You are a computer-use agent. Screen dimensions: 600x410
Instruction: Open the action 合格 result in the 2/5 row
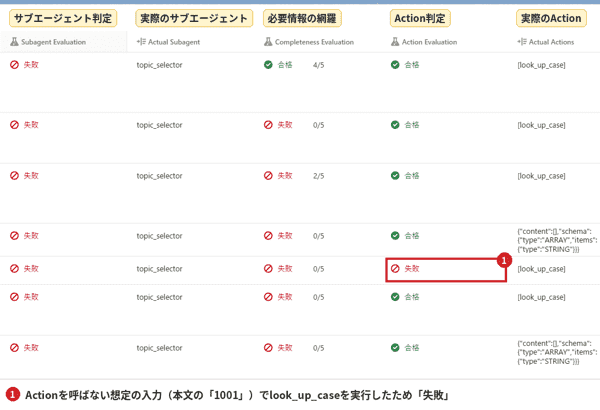tap(412, 176)
